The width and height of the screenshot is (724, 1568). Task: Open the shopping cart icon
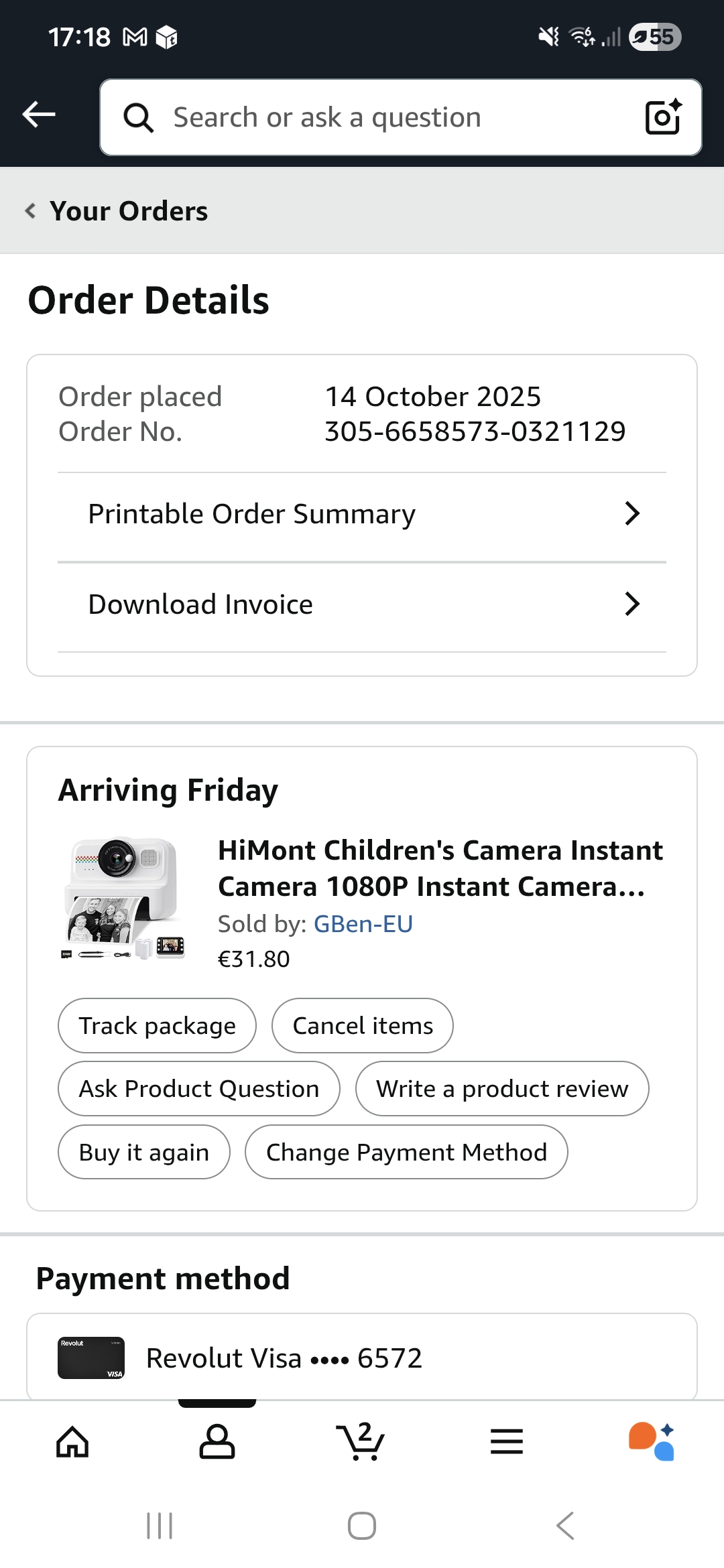pos(361,1442)
